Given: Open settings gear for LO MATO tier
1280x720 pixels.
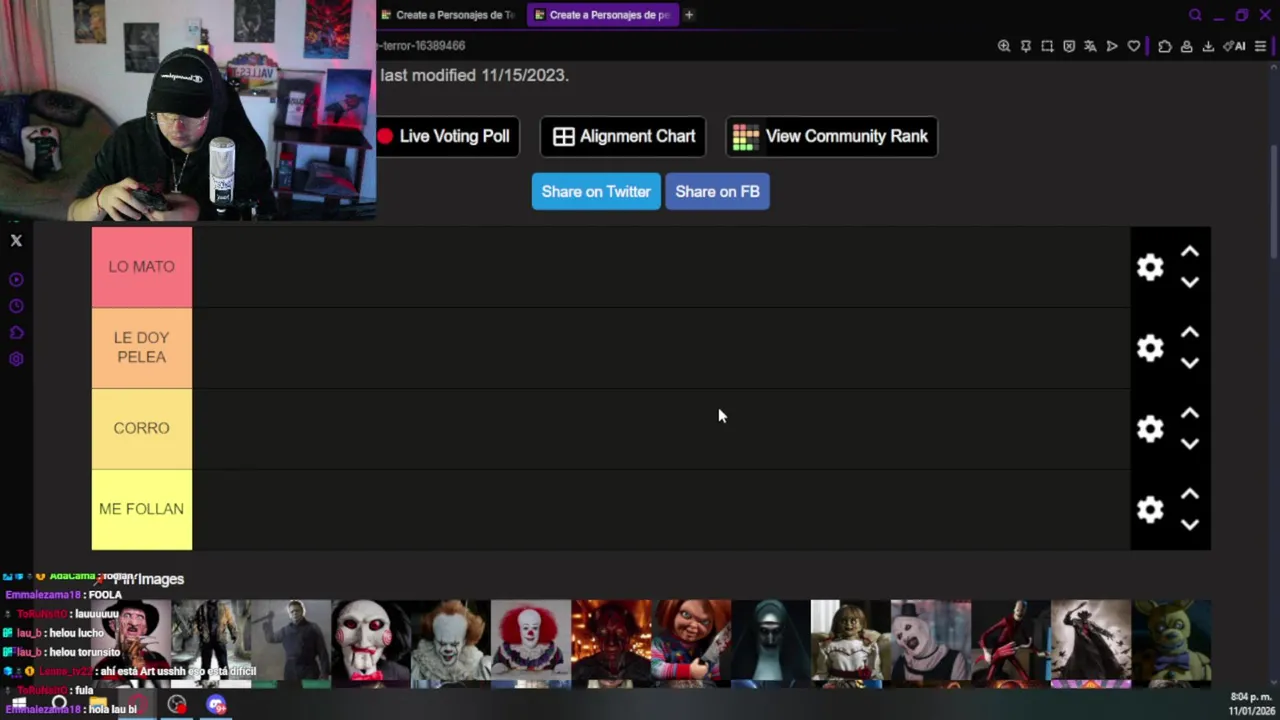Looking at the screenshot, I should point(1150,267).
